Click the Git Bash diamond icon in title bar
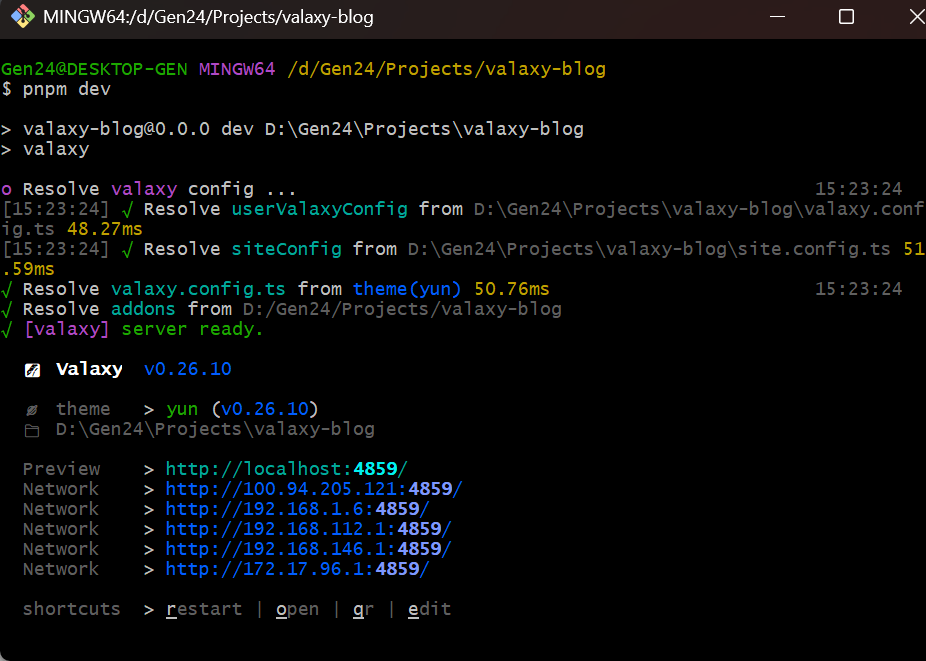Viewport: 926px width, 661px height. tap(23, 17)
